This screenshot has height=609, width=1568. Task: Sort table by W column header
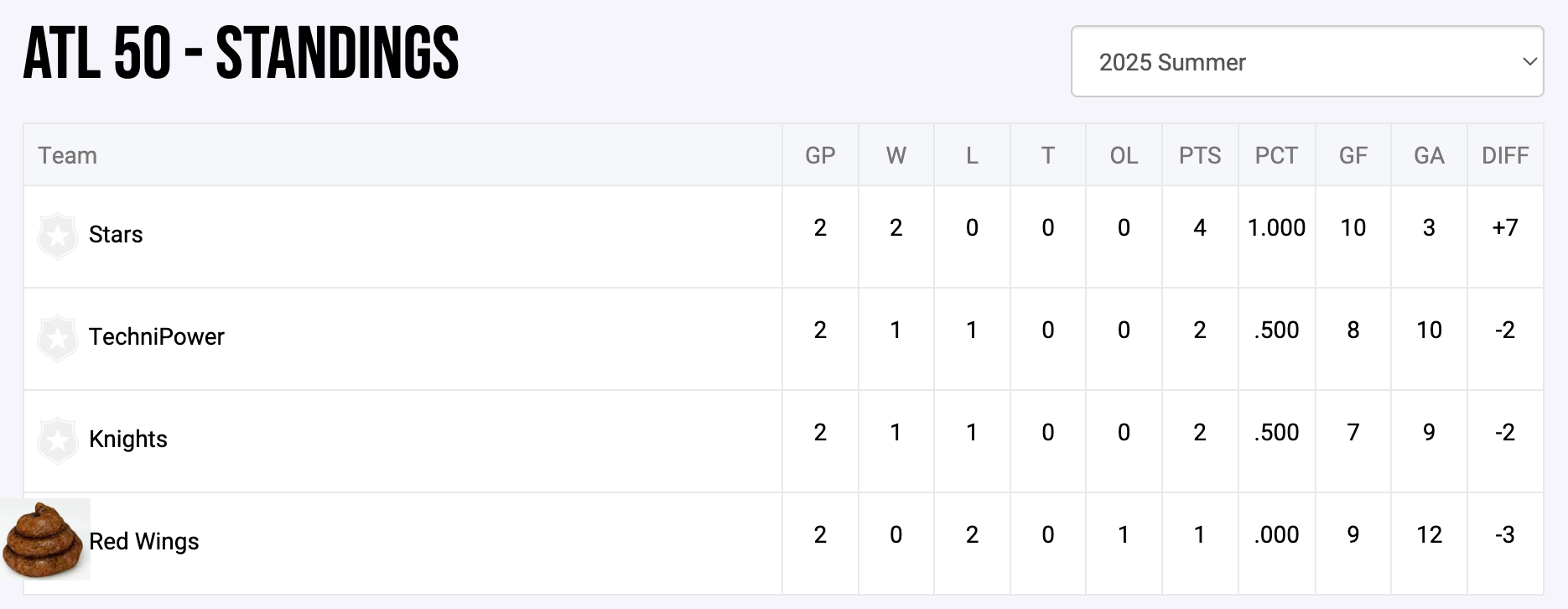pos(896,156)
